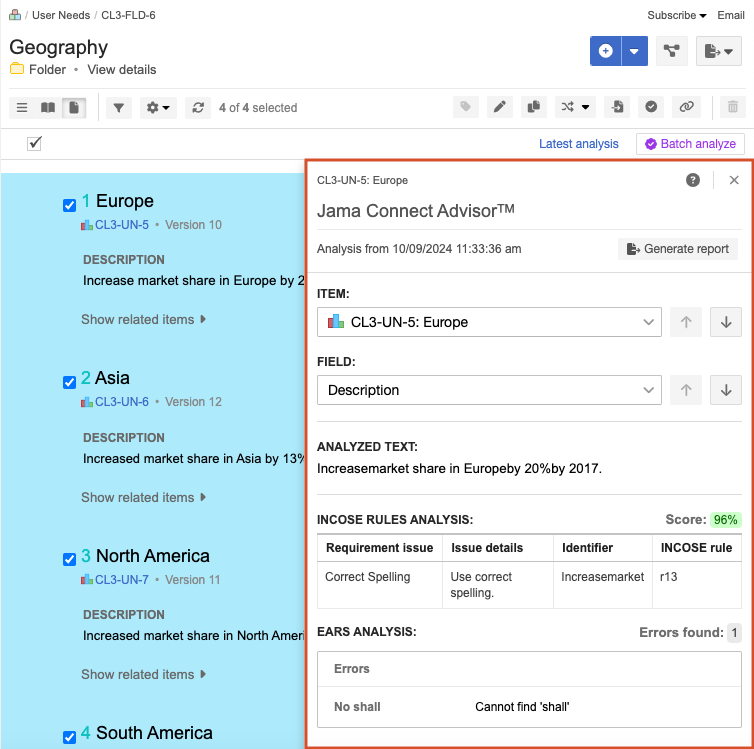Toggle the select all checkbox

point(34,143)
